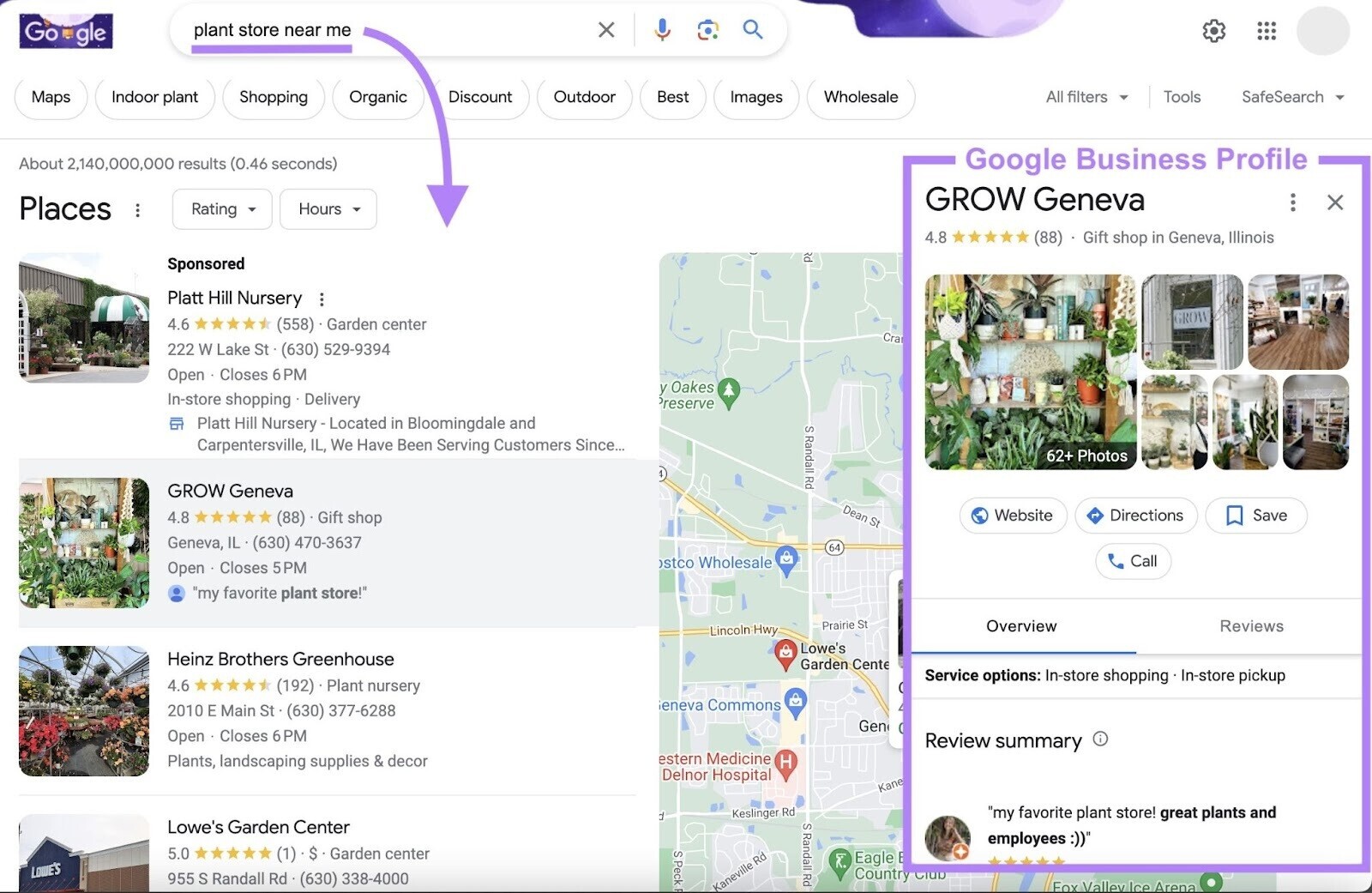Switch to Maps results tab

51,97
